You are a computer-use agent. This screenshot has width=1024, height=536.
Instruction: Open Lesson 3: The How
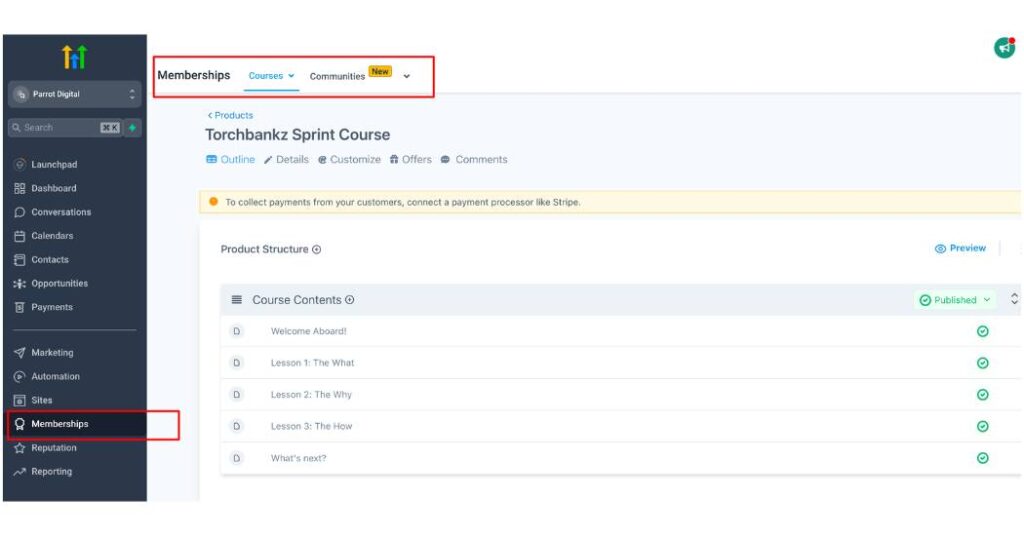[x=311, y=426]
